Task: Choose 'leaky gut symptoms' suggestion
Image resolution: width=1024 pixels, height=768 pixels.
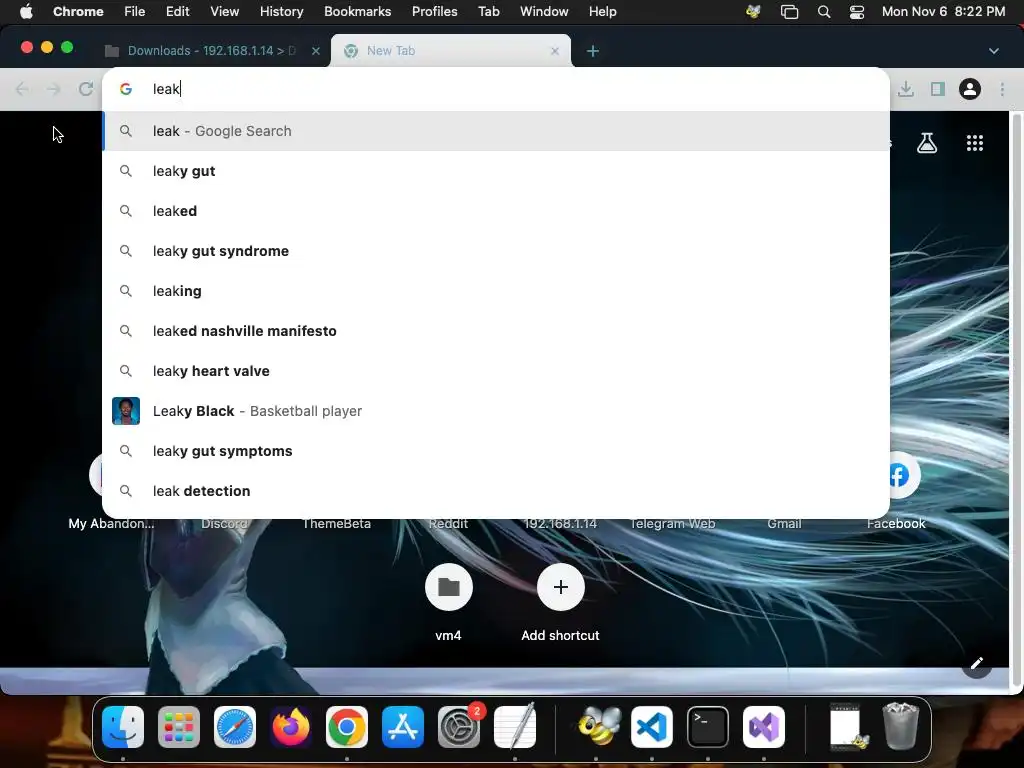Action: [496, 451]
